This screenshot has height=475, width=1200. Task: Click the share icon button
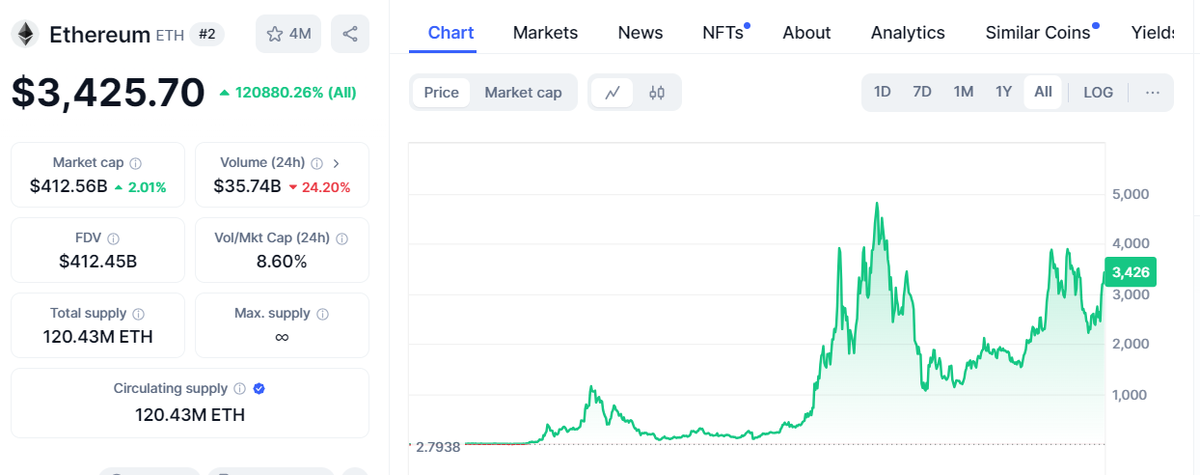[350, 34]
